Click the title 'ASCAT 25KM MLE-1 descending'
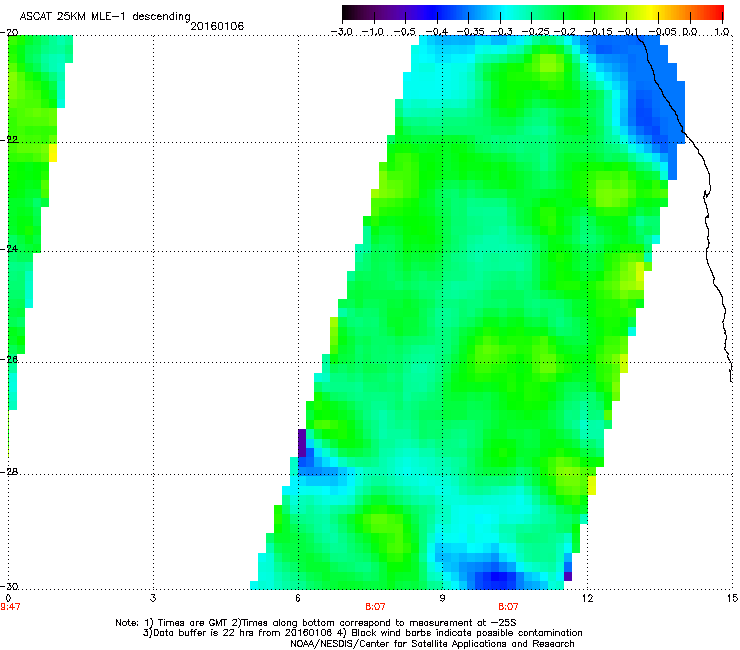 [x=105, y=17]
